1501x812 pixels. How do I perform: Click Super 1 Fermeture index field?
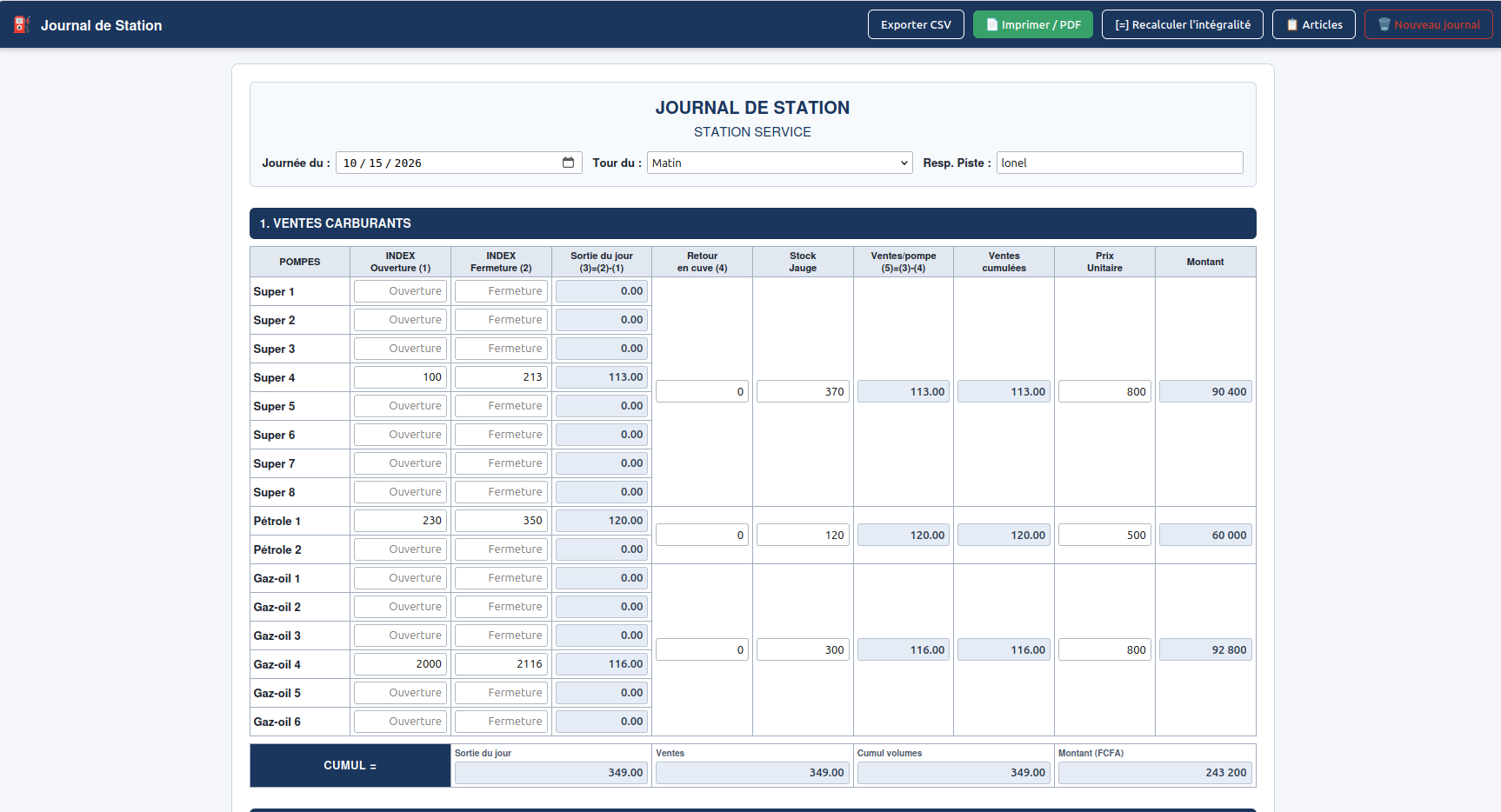(x=501, y=291)
